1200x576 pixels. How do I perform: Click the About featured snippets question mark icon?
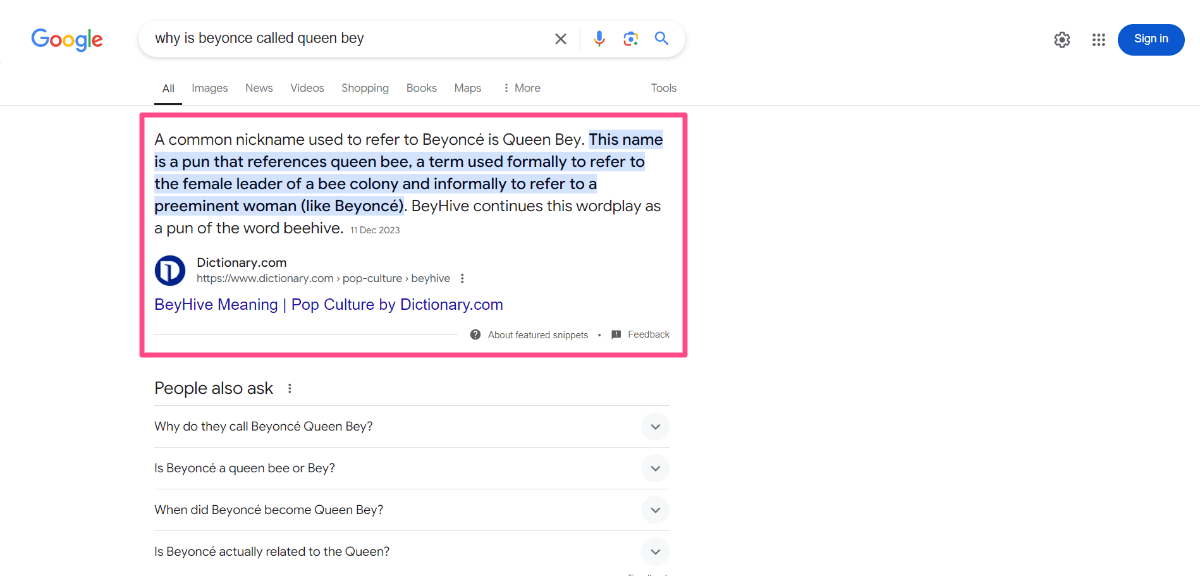474,334
